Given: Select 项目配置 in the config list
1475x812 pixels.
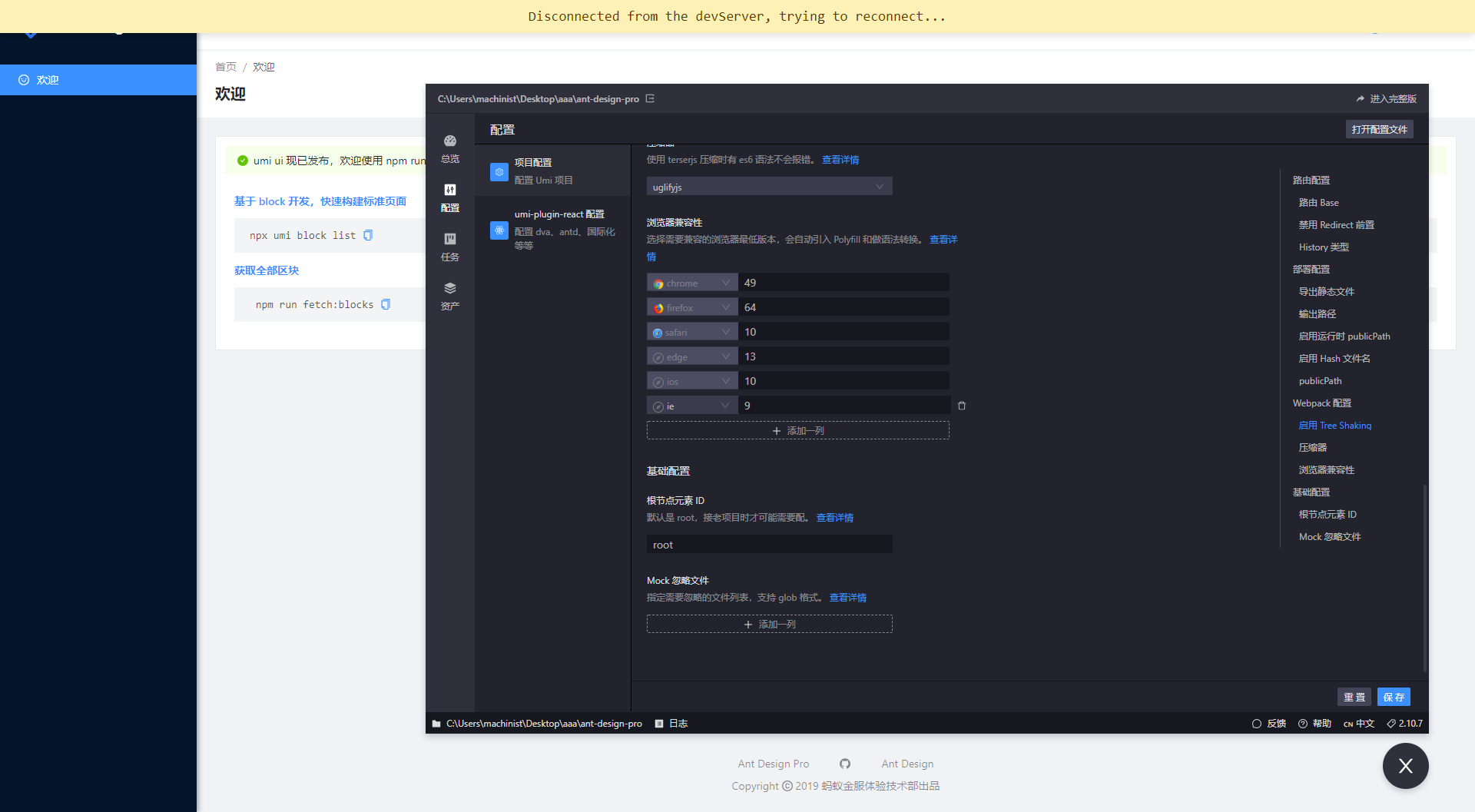Looking at the screenshot, I should pos(553,171).
